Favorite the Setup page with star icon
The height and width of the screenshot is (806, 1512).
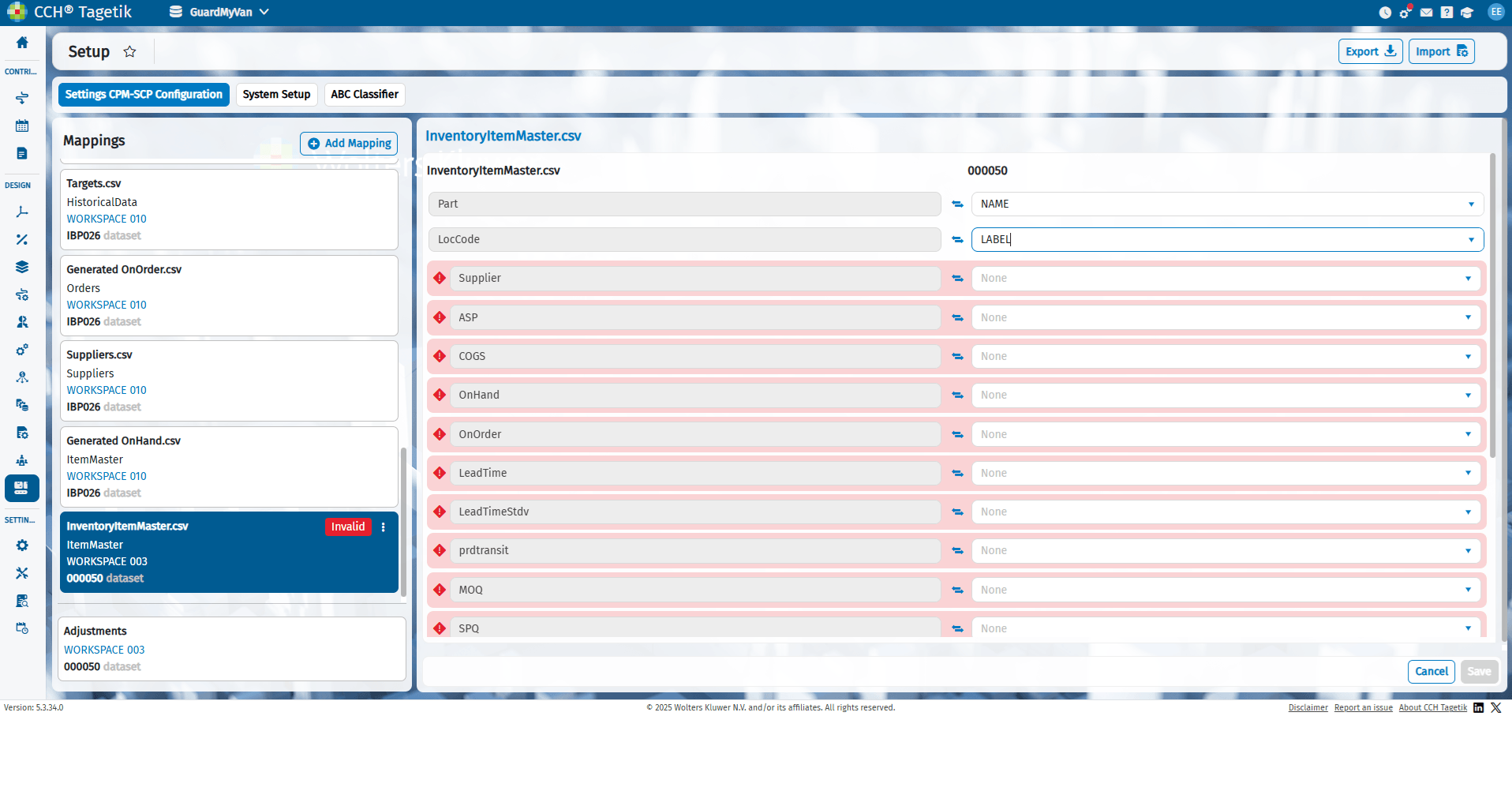[x=130, y=52]
